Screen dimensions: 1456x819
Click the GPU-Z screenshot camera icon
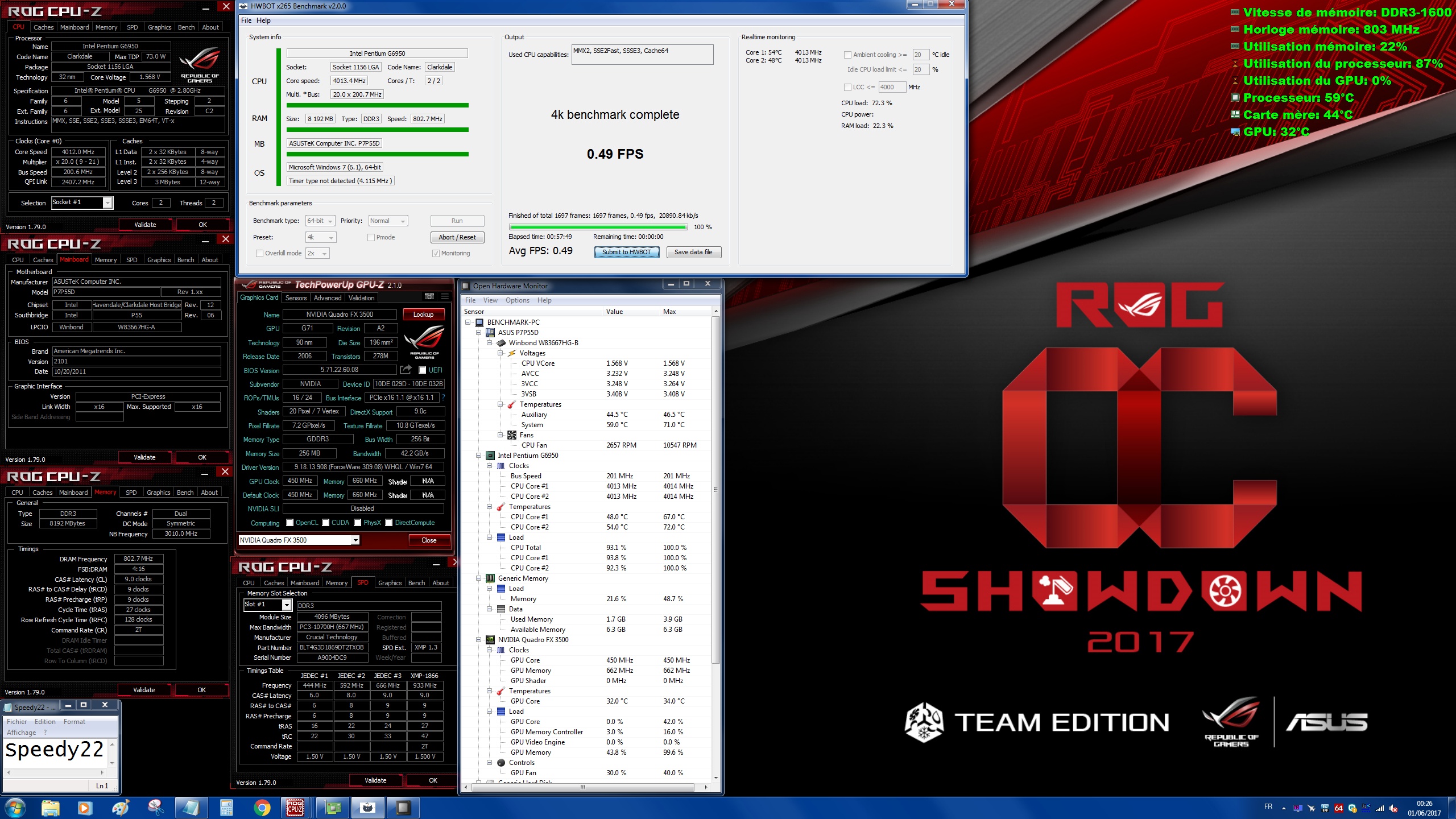click(429, 297)
